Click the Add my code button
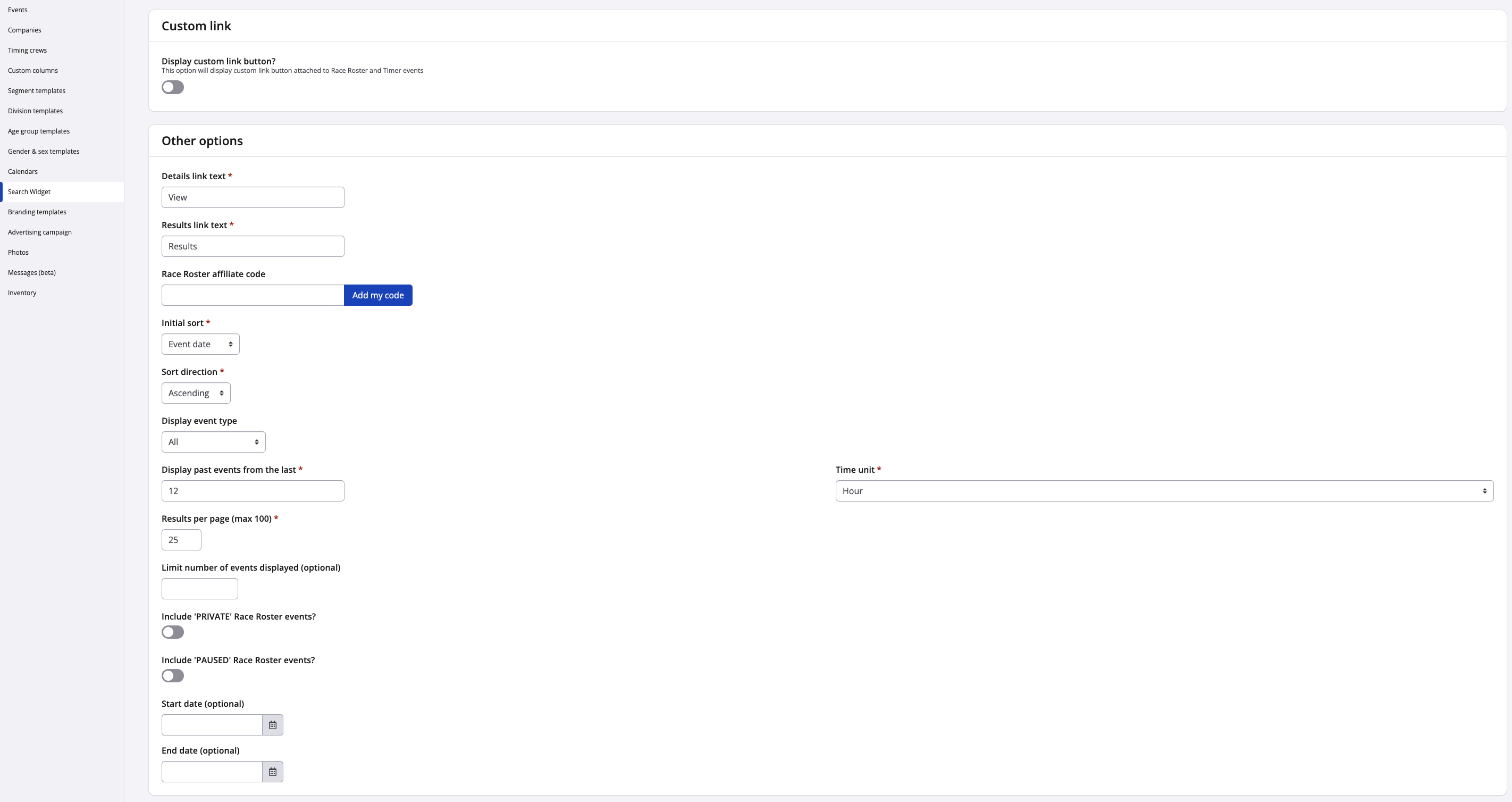The height and width of the screenshot is (802, 1512). (377, 295)
